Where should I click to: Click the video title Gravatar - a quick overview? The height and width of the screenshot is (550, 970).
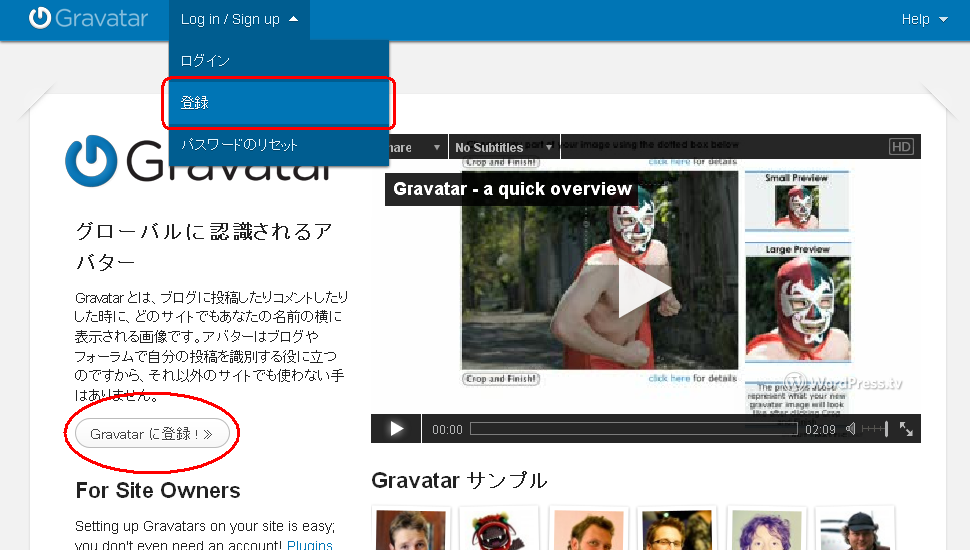pos(512,189)
